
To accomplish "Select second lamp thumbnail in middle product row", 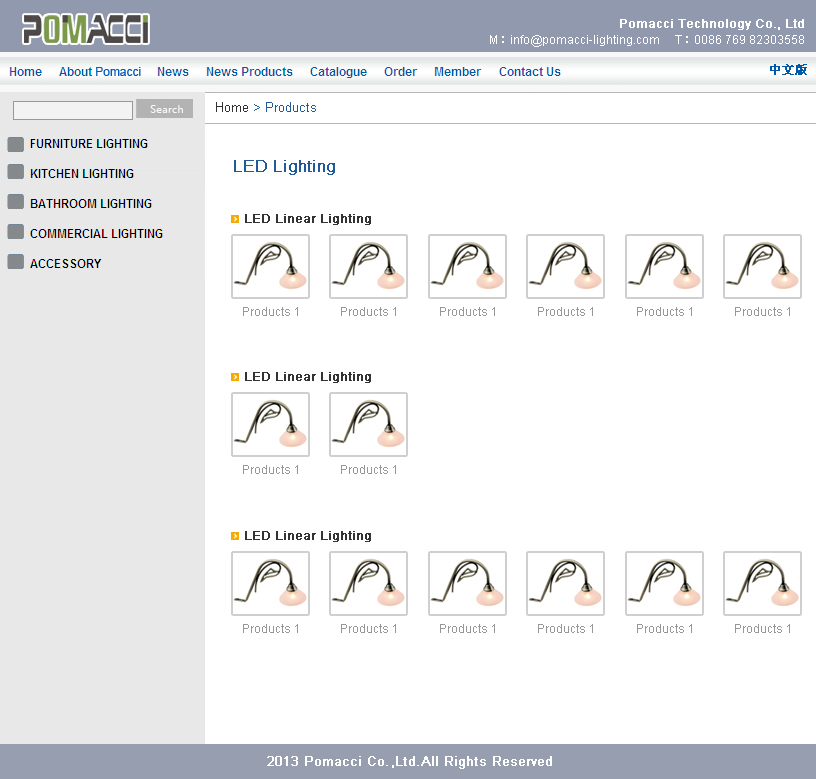I will pyautogui.click(x=368, y=425).
